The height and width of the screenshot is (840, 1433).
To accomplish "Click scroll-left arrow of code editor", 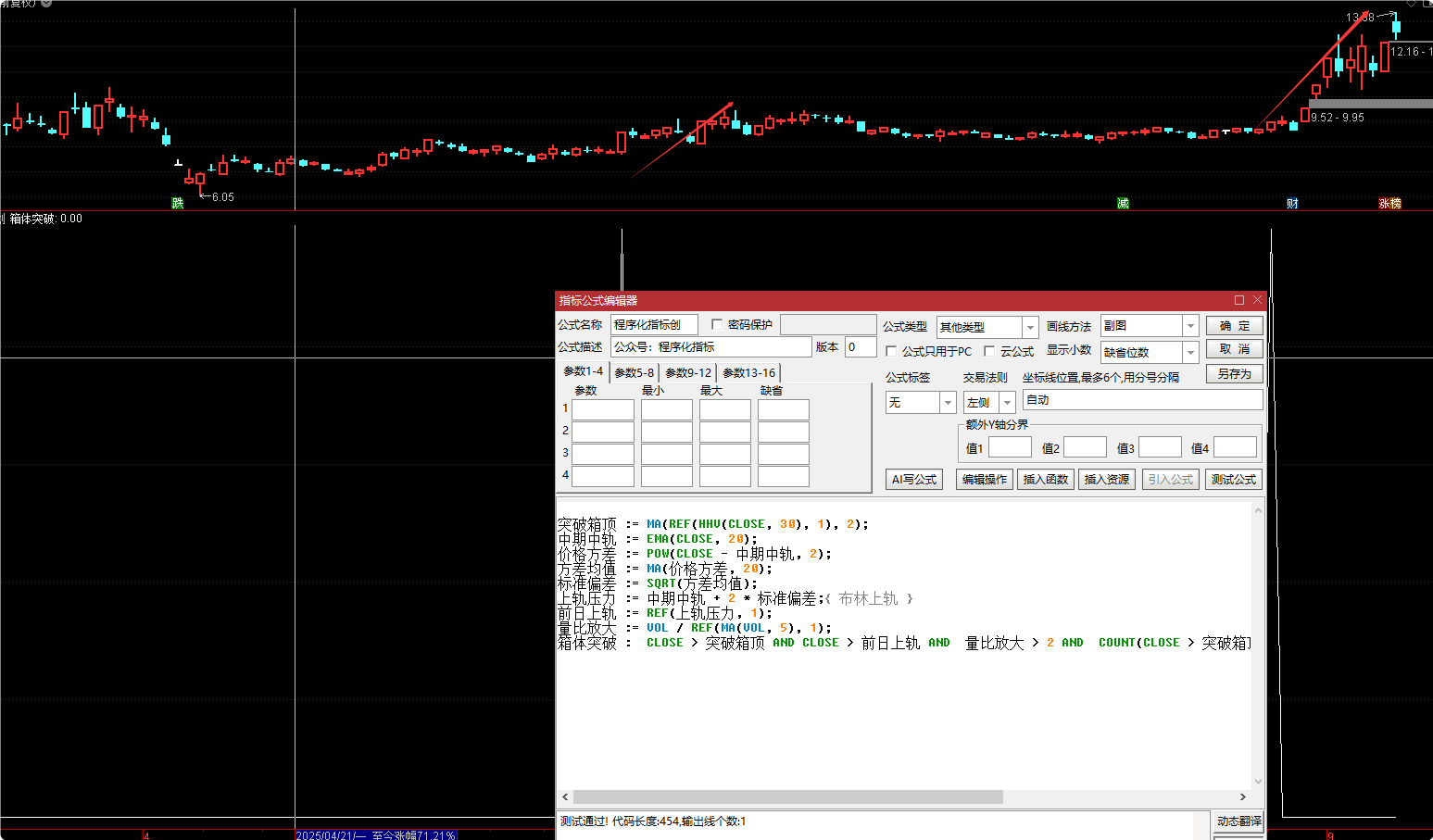I will (x=565, y=796).
